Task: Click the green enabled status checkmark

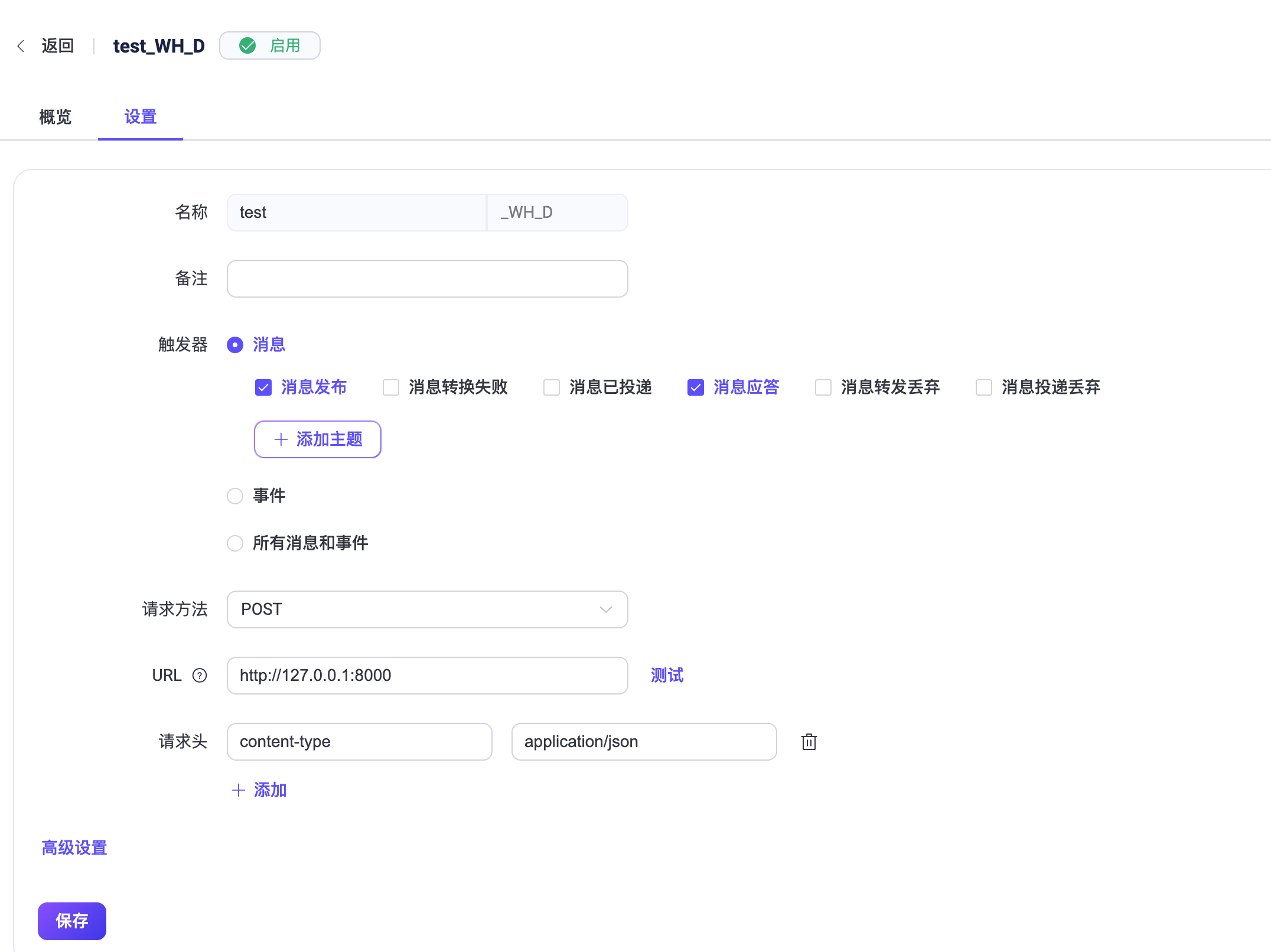Action: (x=247, y=45)
